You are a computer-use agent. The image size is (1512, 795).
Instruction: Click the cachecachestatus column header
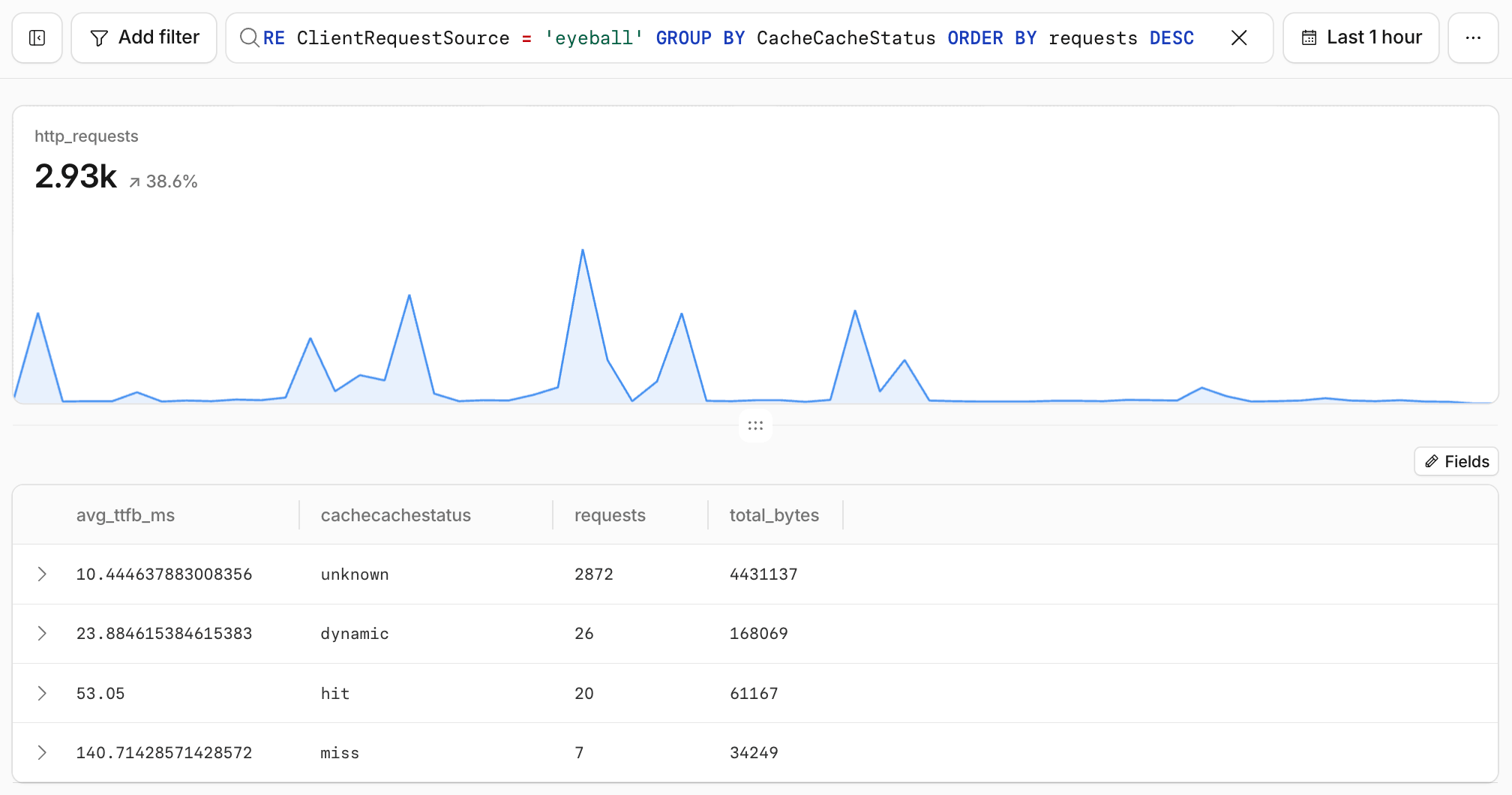395,515
